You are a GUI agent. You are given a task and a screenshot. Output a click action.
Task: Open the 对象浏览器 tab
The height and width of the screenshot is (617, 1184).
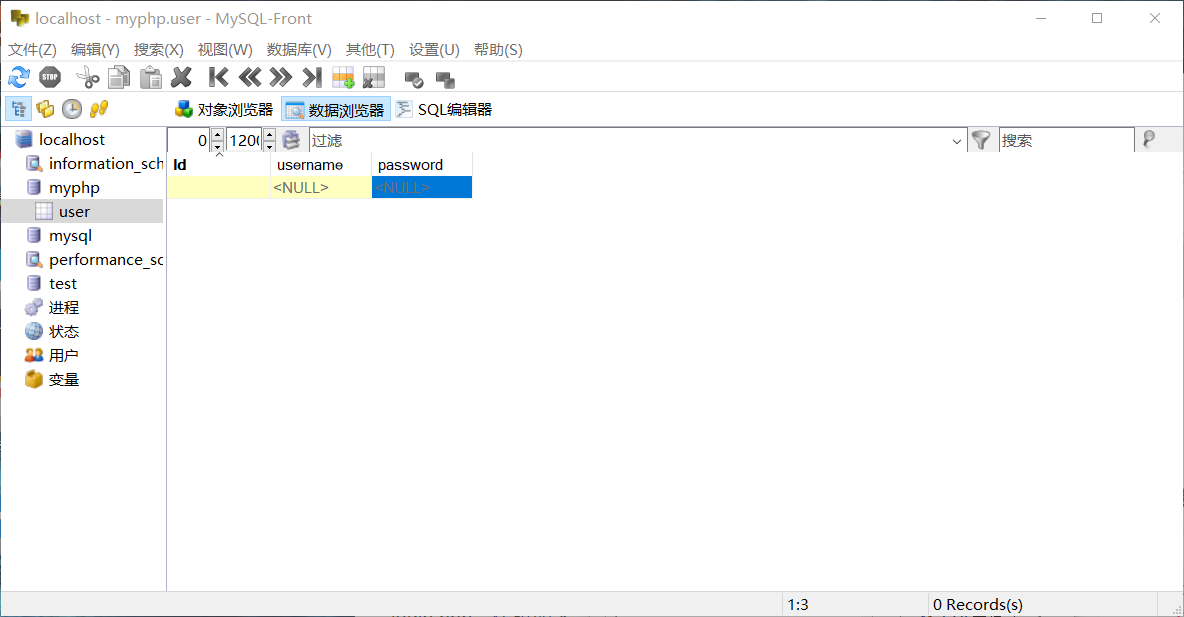click(224, 110)
